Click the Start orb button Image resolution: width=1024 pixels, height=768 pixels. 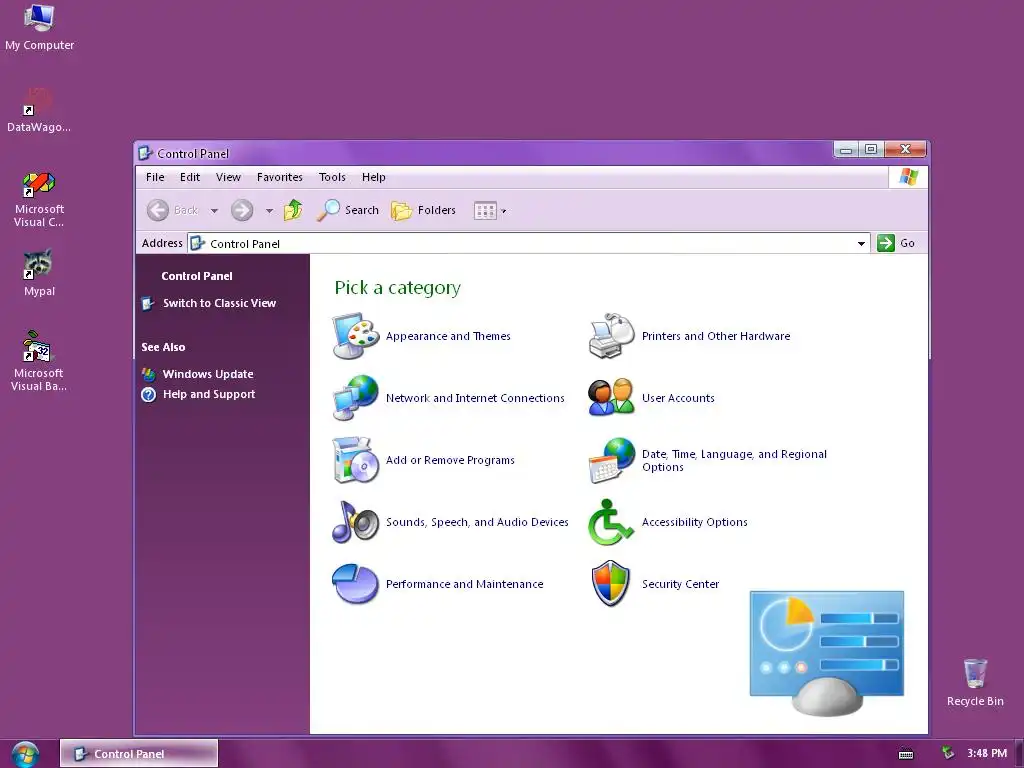(25, 754)
